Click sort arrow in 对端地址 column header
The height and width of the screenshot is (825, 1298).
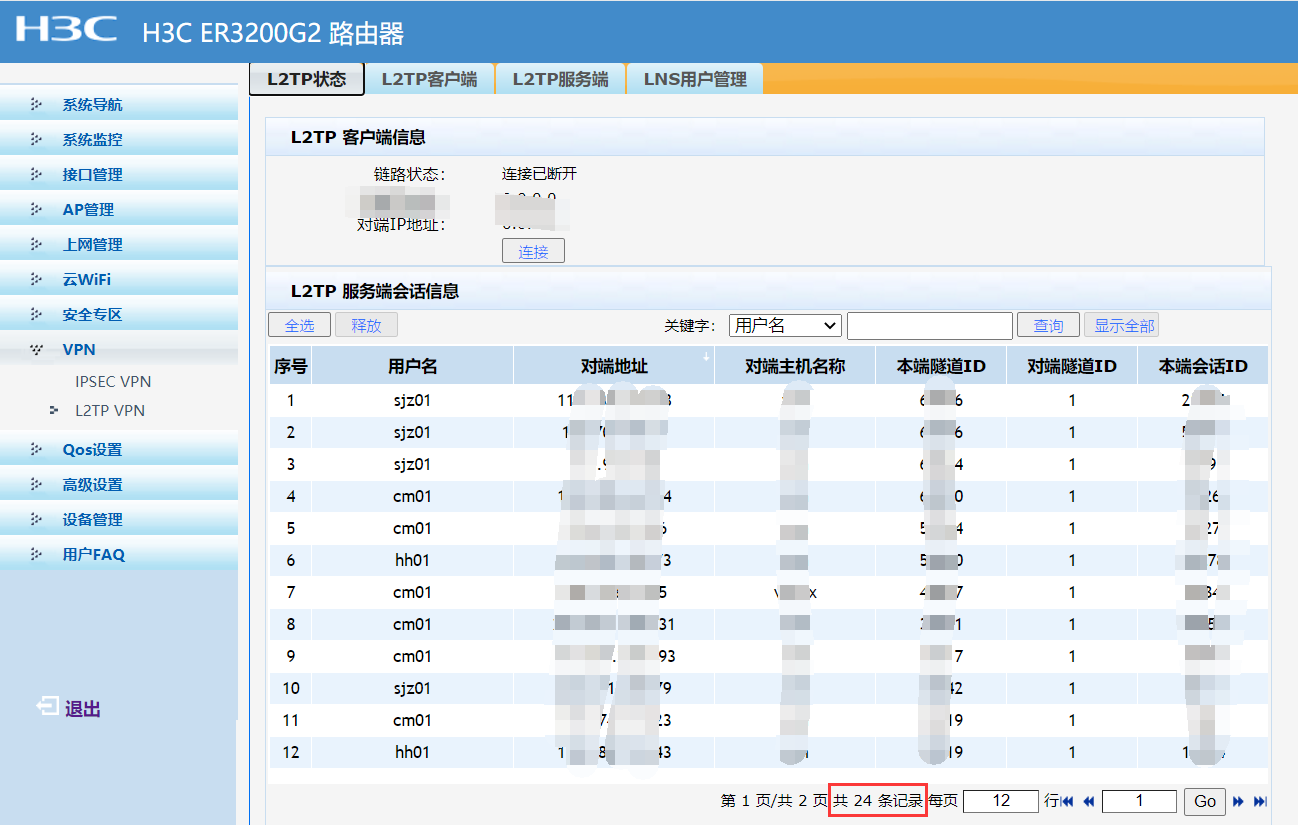pos(707,357)
